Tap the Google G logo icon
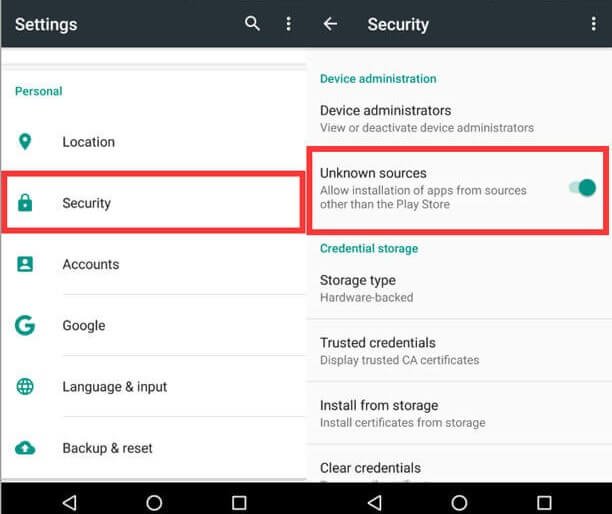This screenshot has width=612, height=514. coord(25,325)
